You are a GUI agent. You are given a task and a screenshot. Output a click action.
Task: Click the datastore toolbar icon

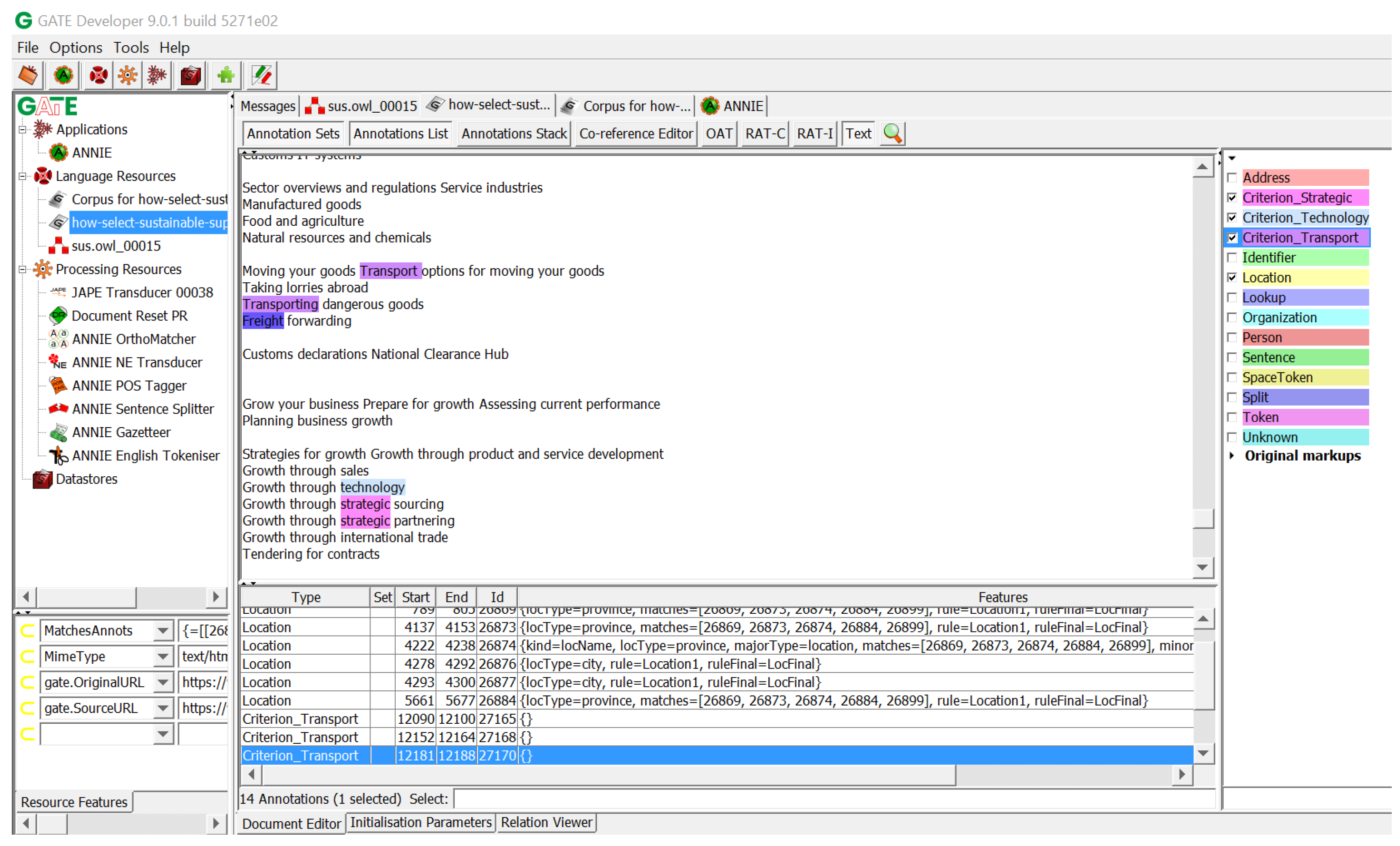tap(190, 75)
